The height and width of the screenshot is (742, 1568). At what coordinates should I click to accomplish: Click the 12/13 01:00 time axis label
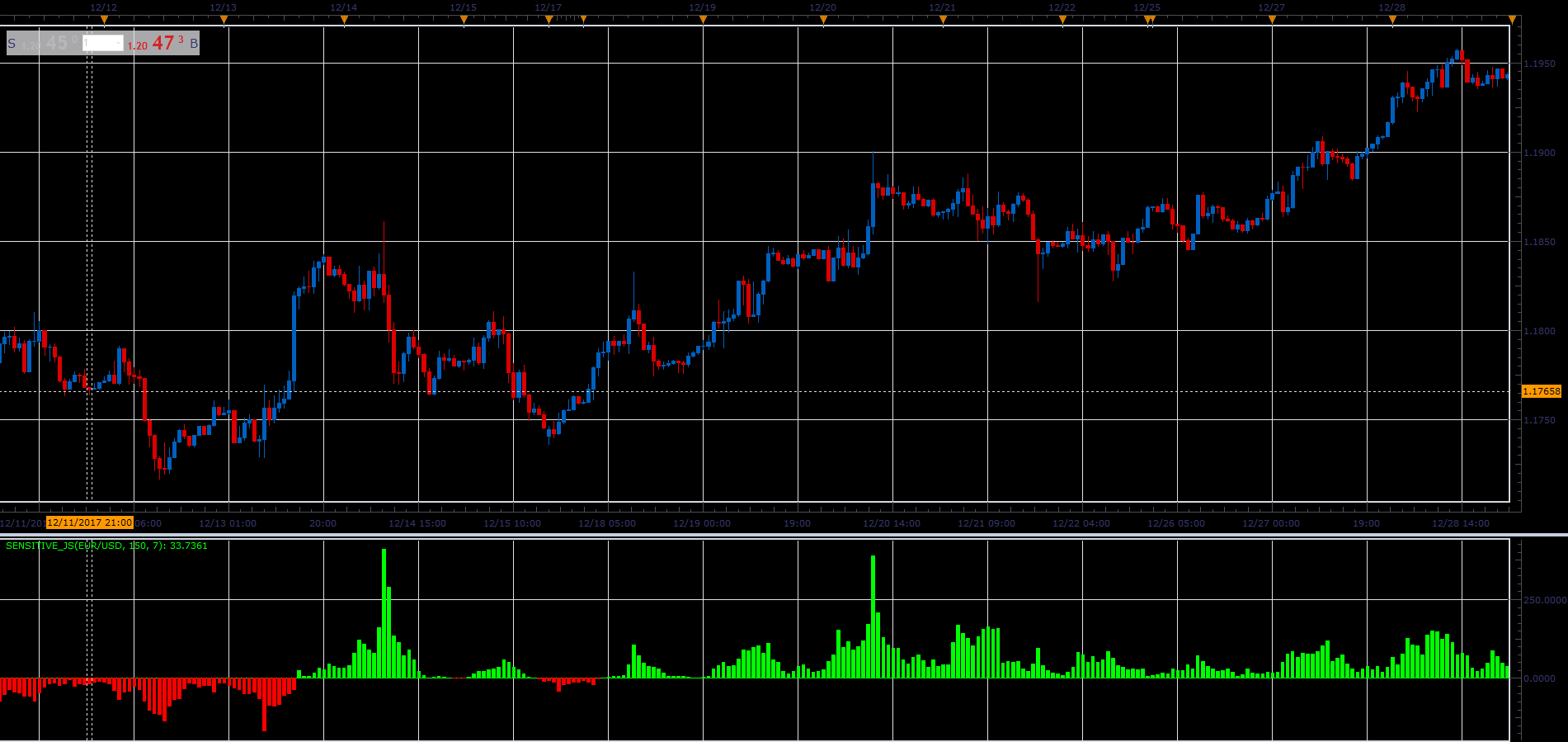(228, 523)
